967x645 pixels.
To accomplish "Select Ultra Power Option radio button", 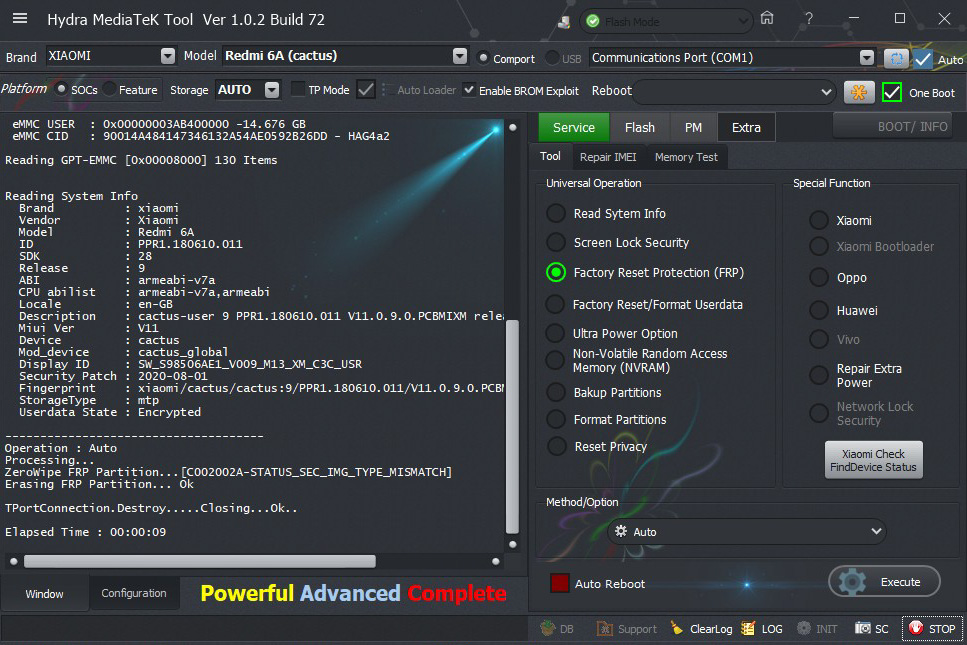I will pos(555,333).
